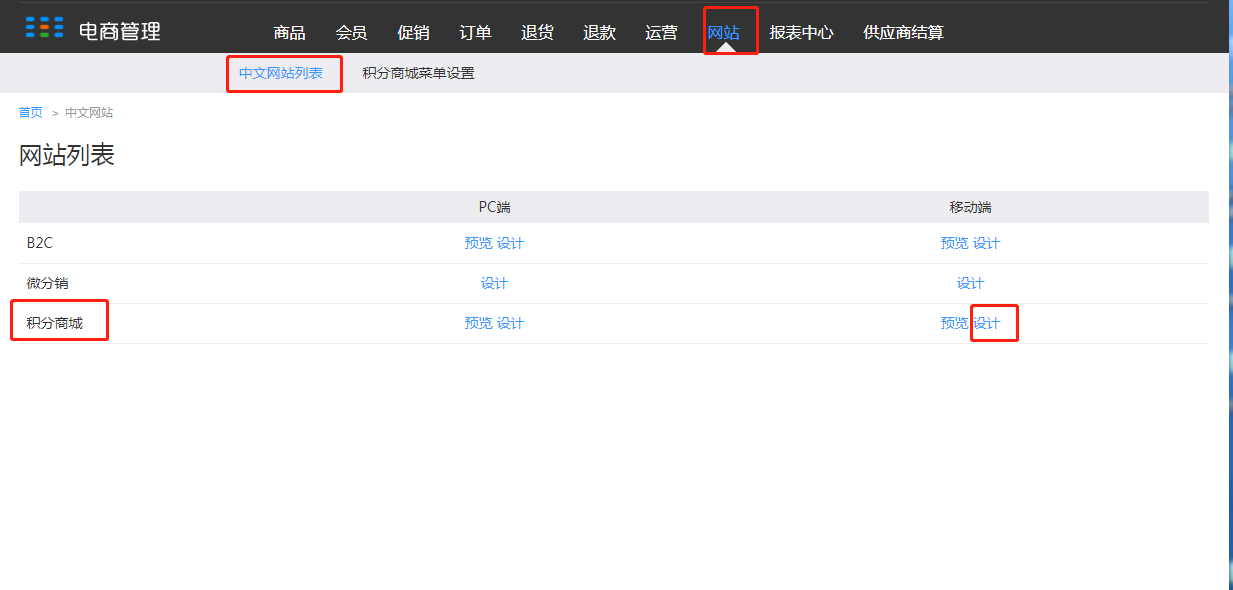Click the 电商管理 logo icon
Screen dimensions: 1233x590
[44, 28]
